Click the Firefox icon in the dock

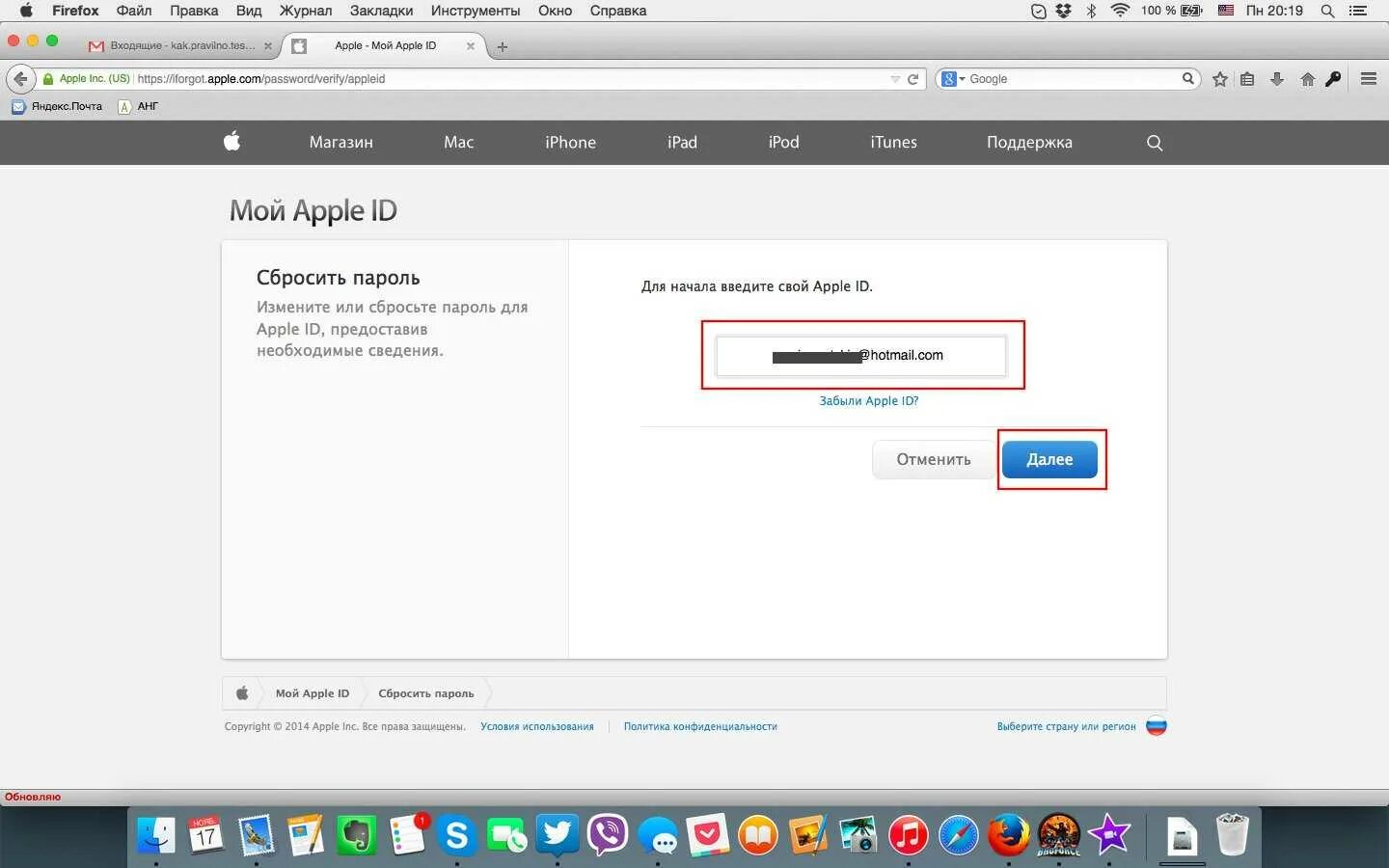tap(1009, 835)
